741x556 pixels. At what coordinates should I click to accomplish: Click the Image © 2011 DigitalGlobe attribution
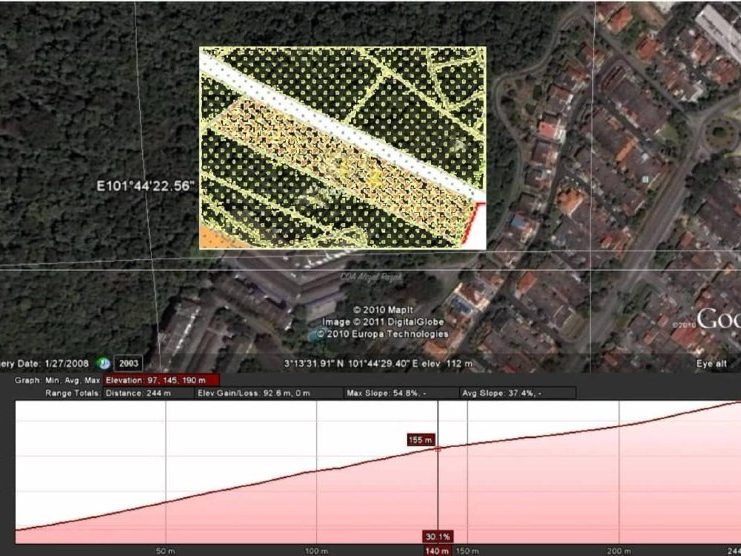click(x=383, y=322)
